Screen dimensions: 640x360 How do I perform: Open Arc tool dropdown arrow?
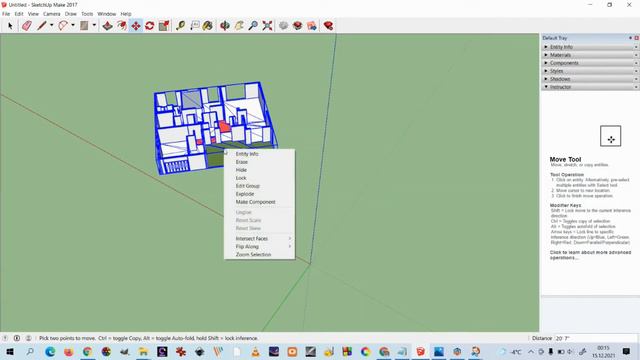(x=73, y=25)
